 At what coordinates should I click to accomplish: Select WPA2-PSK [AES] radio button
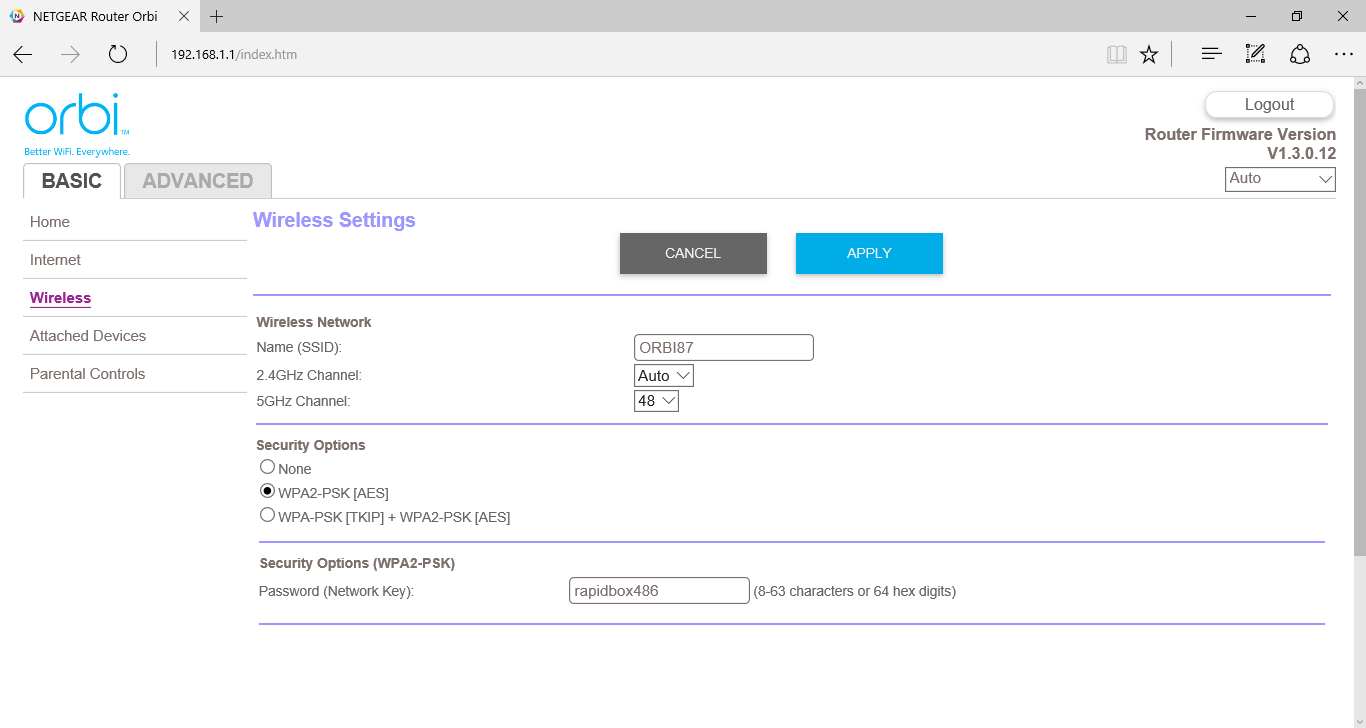pos(267,491)
